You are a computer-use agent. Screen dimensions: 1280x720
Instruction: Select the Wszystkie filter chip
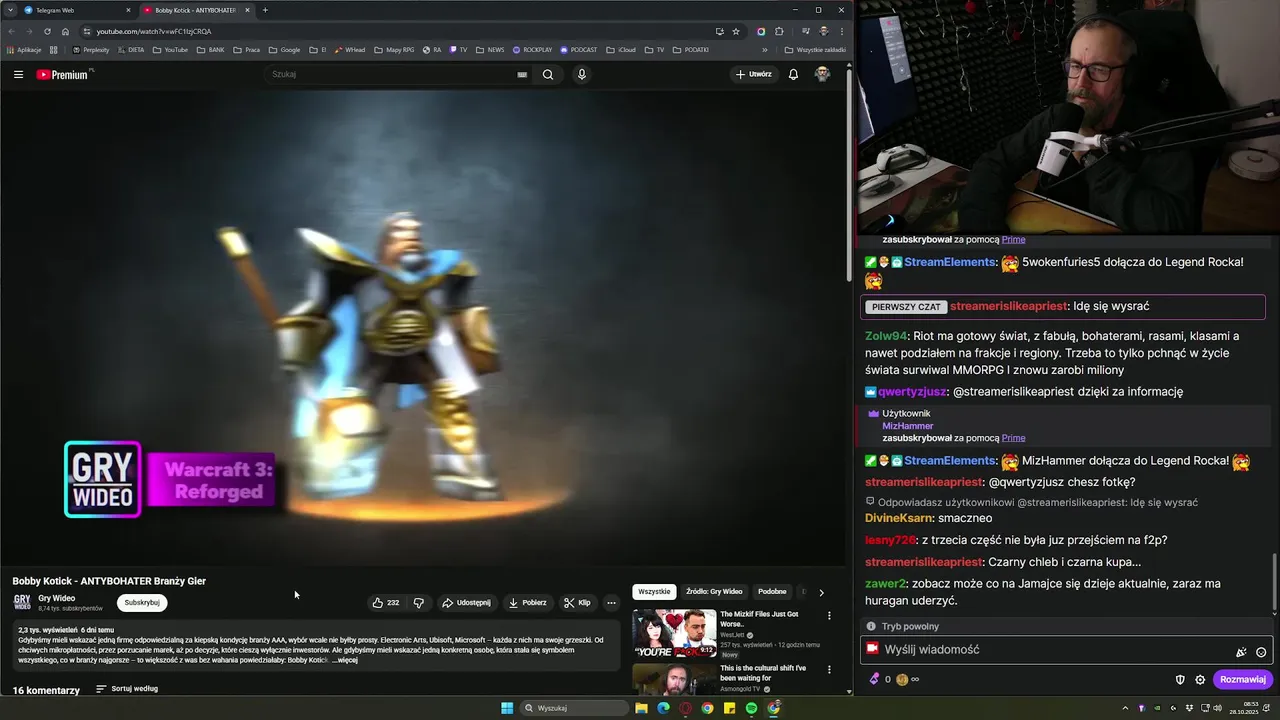654,592
